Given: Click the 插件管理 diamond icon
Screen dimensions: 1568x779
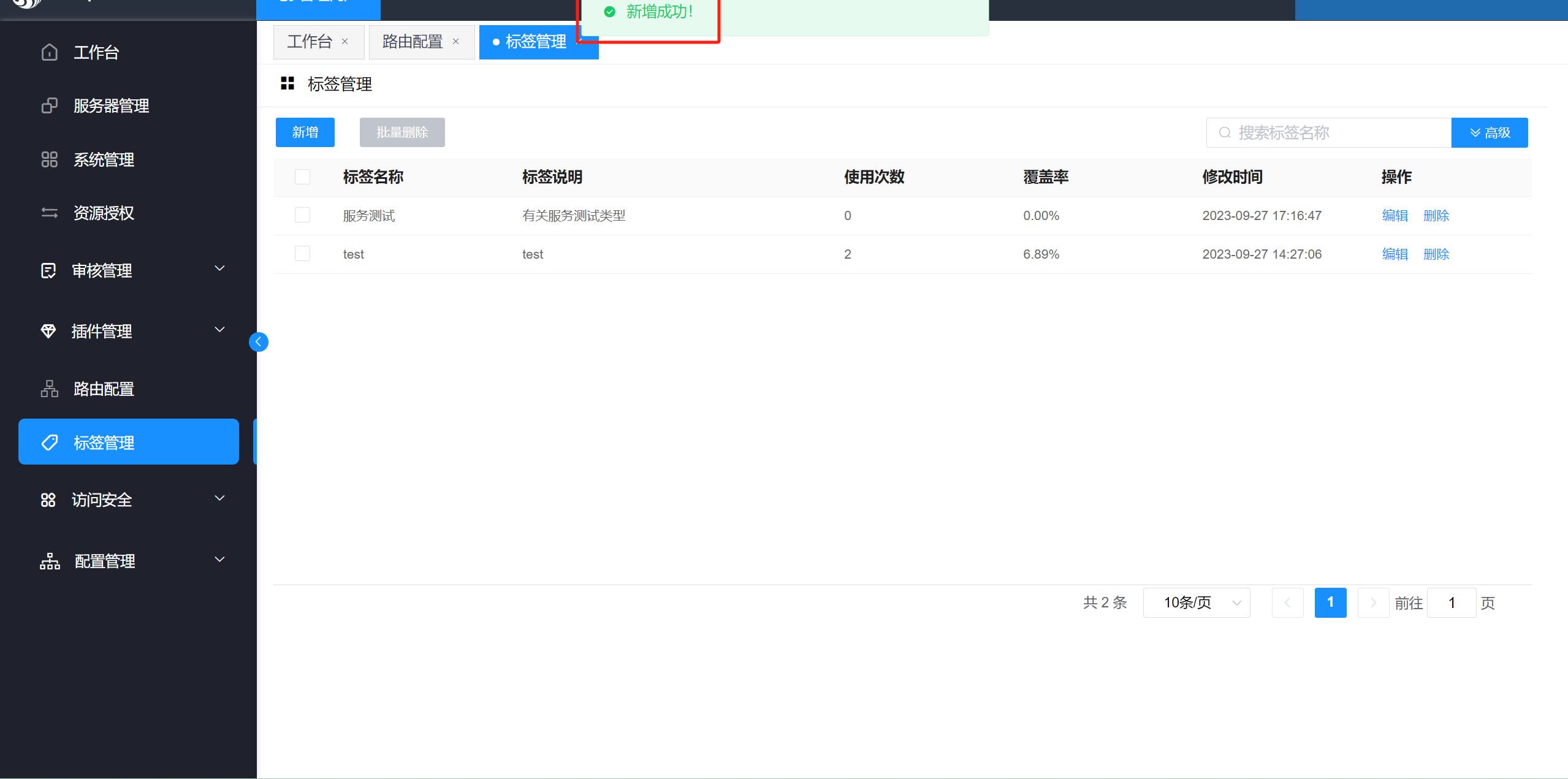Looking at the screenshot, I should 48,331.
